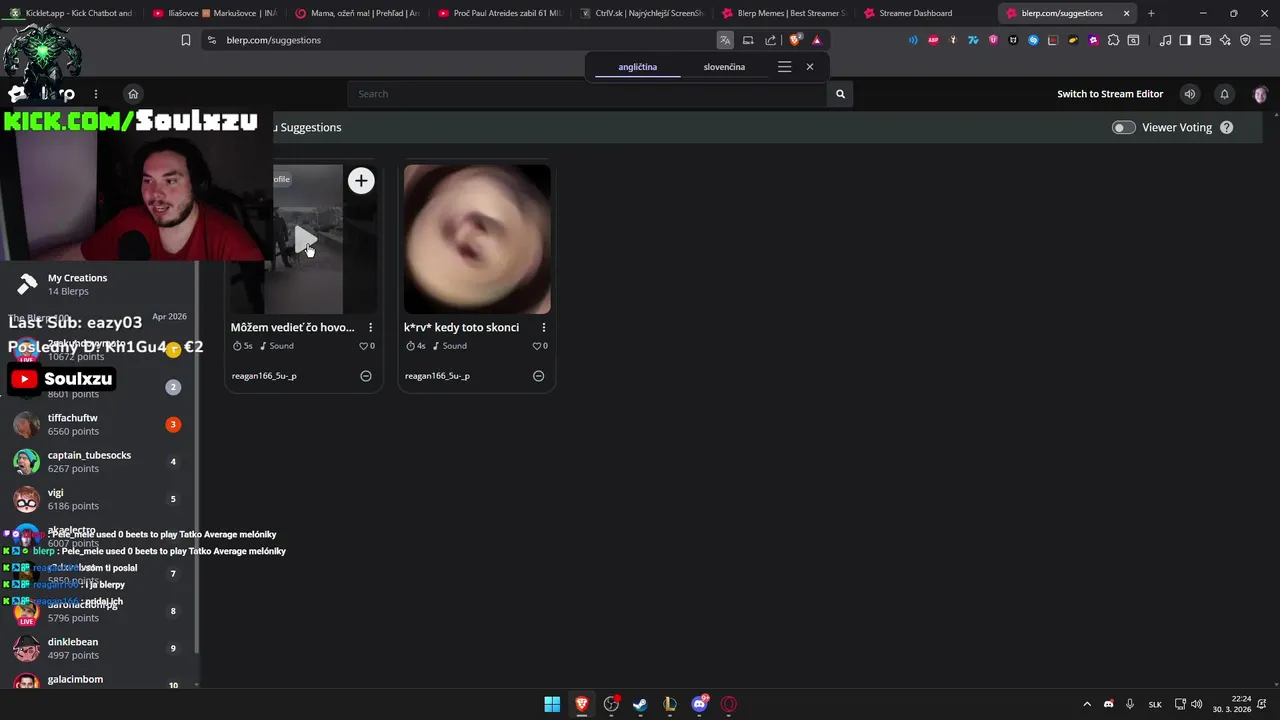Like the 'k*rv* kedy toto skonci' blerp
The width and height of the screenshot is (1280, 720).
pyautogui.click(x=536, y=346)
